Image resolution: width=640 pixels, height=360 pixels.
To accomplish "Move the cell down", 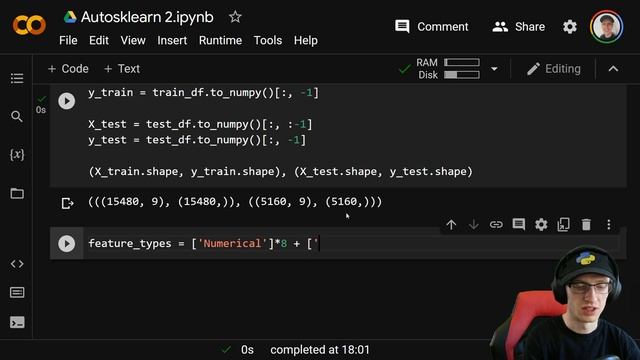I will tap(473, 224).
